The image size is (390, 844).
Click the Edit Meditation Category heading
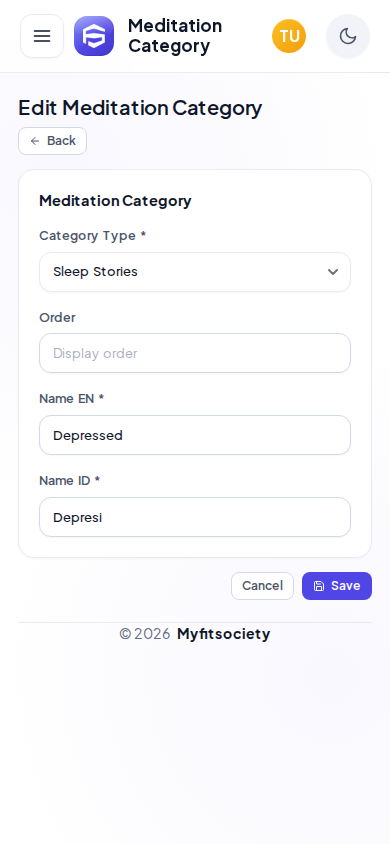point(140,108)
